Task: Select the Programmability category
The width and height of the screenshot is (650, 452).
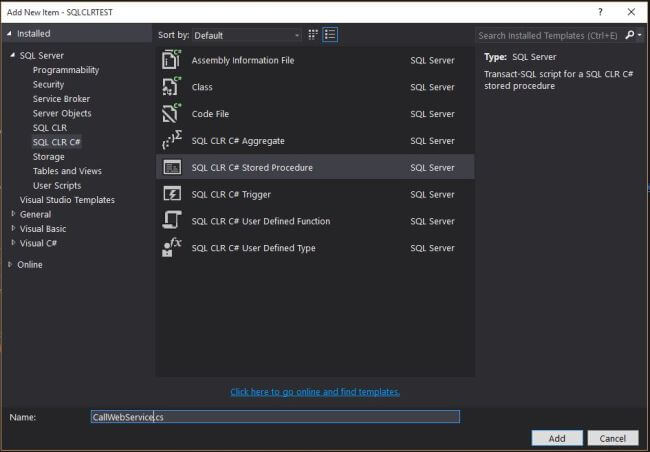Action: click(x=66, y=70)
